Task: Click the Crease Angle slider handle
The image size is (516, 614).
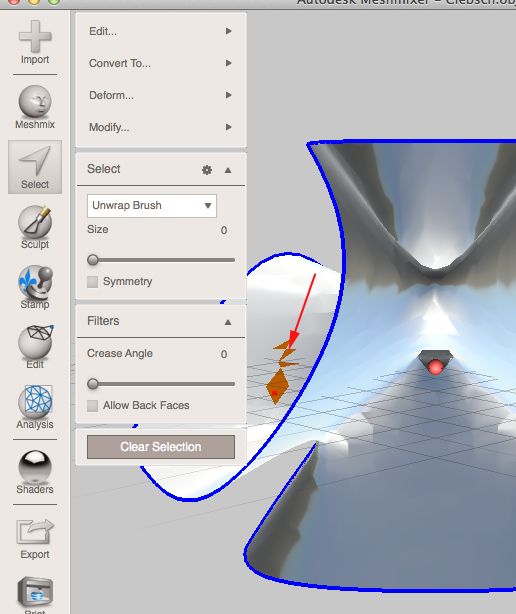Action: pos(93,384)
